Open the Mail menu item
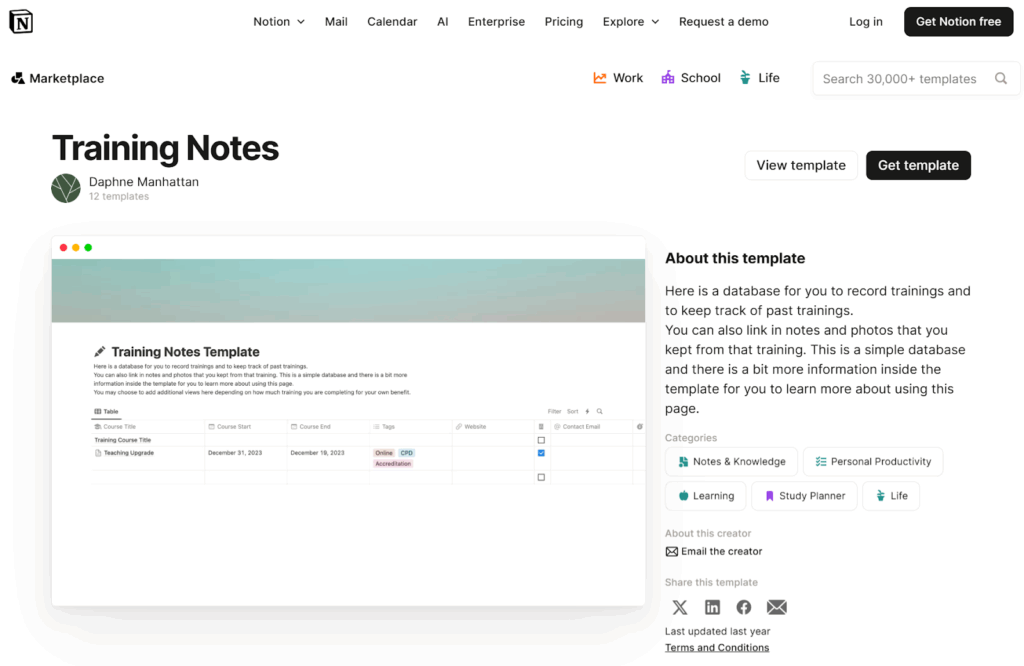The image size is (1024, 666). (x=336, y=22)
